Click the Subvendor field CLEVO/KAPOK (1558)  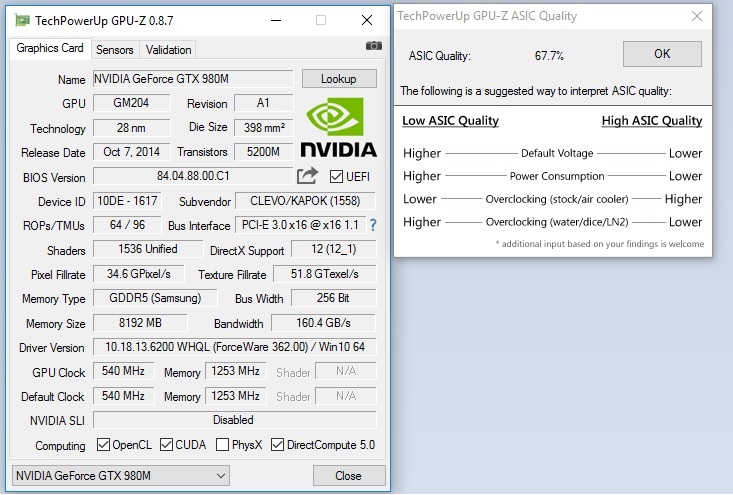click(305, 201)
